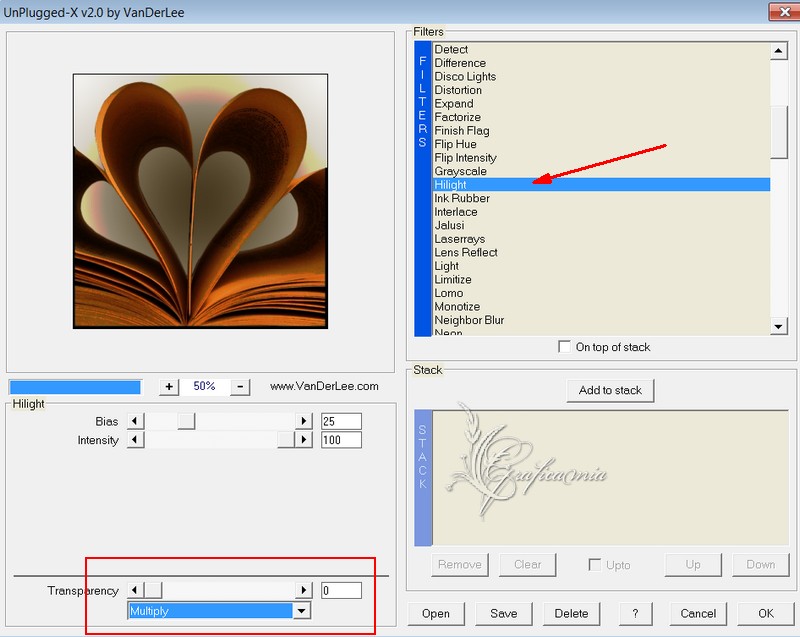Click the Bias slider thumb
This screenshot has height=637, width=800.
click(186, 421)
